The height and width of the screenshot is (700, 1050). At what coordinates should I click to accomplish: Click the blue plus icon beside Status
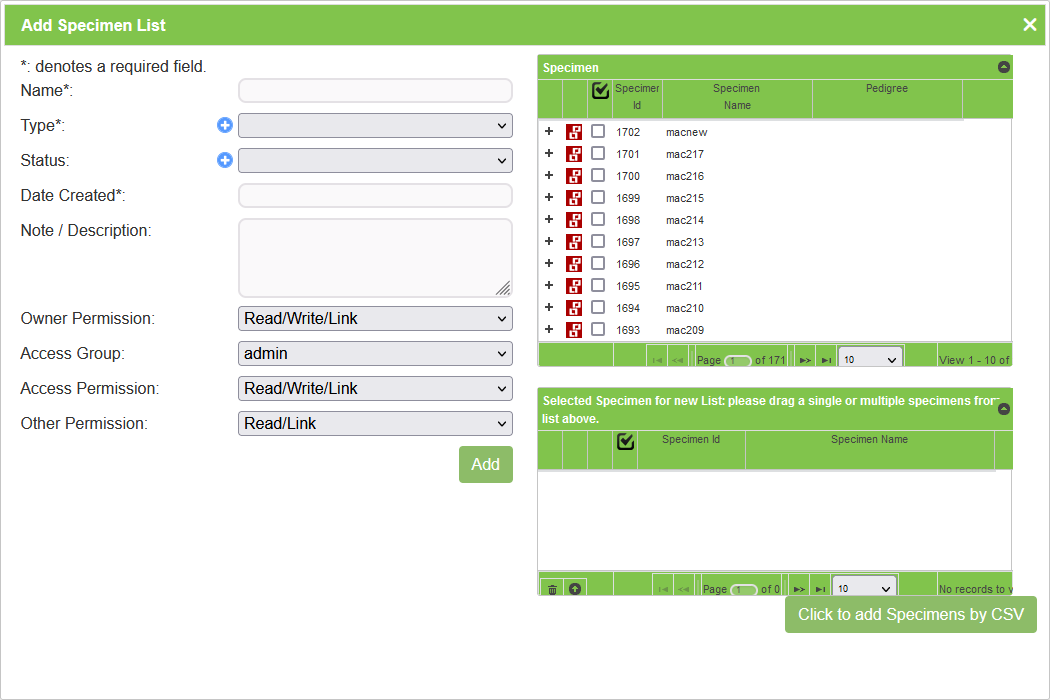pos(225,160)
